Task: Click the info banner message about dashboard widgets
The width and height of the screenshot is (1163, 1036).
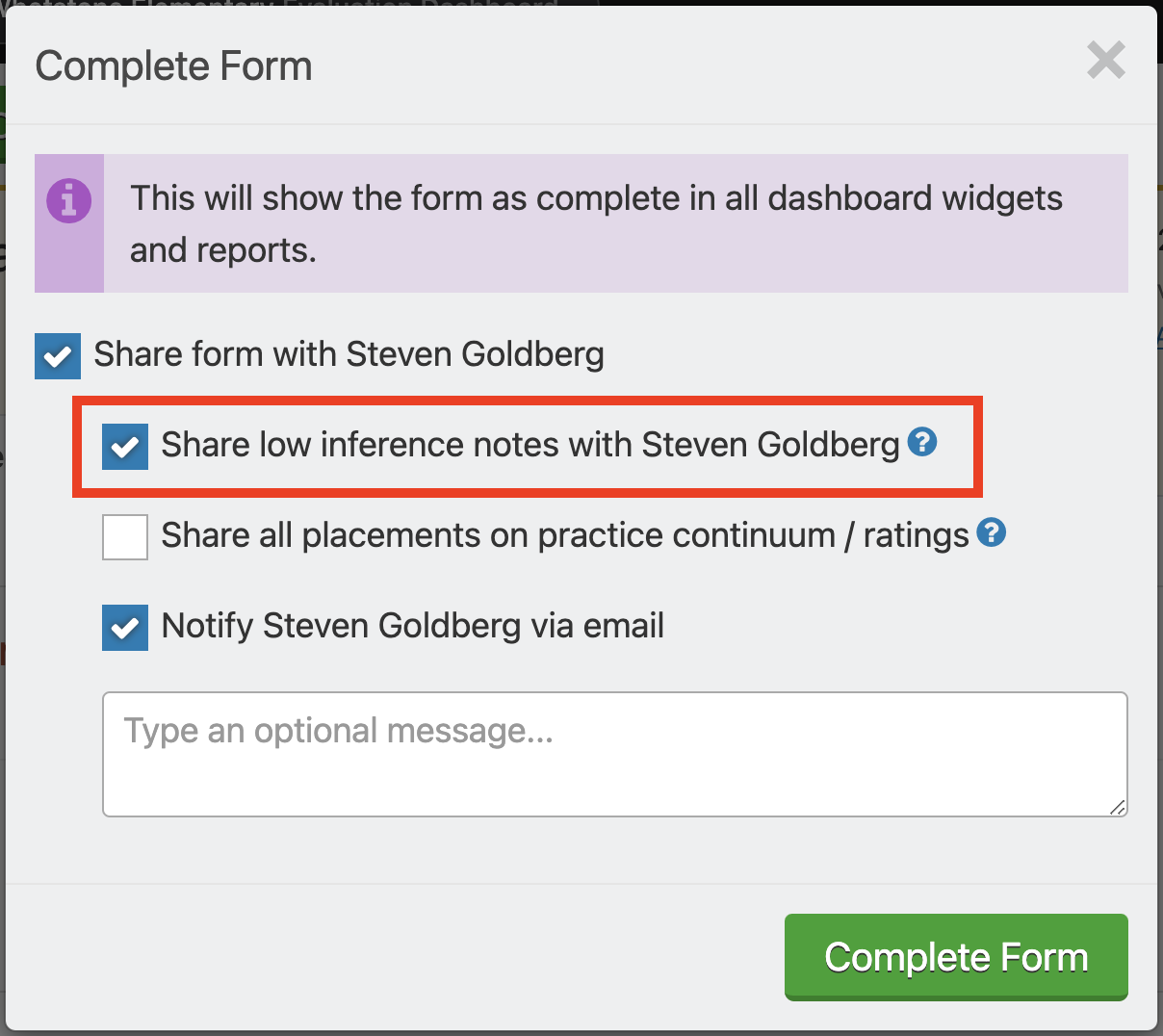Action: (597, 223)
